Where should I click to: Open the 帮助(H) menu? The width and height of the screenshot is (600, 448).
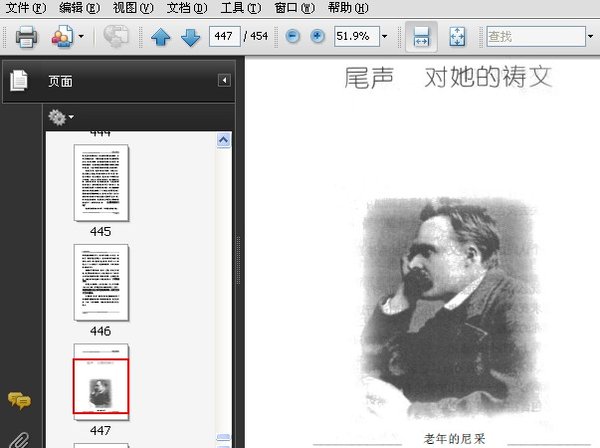(348, 8)
